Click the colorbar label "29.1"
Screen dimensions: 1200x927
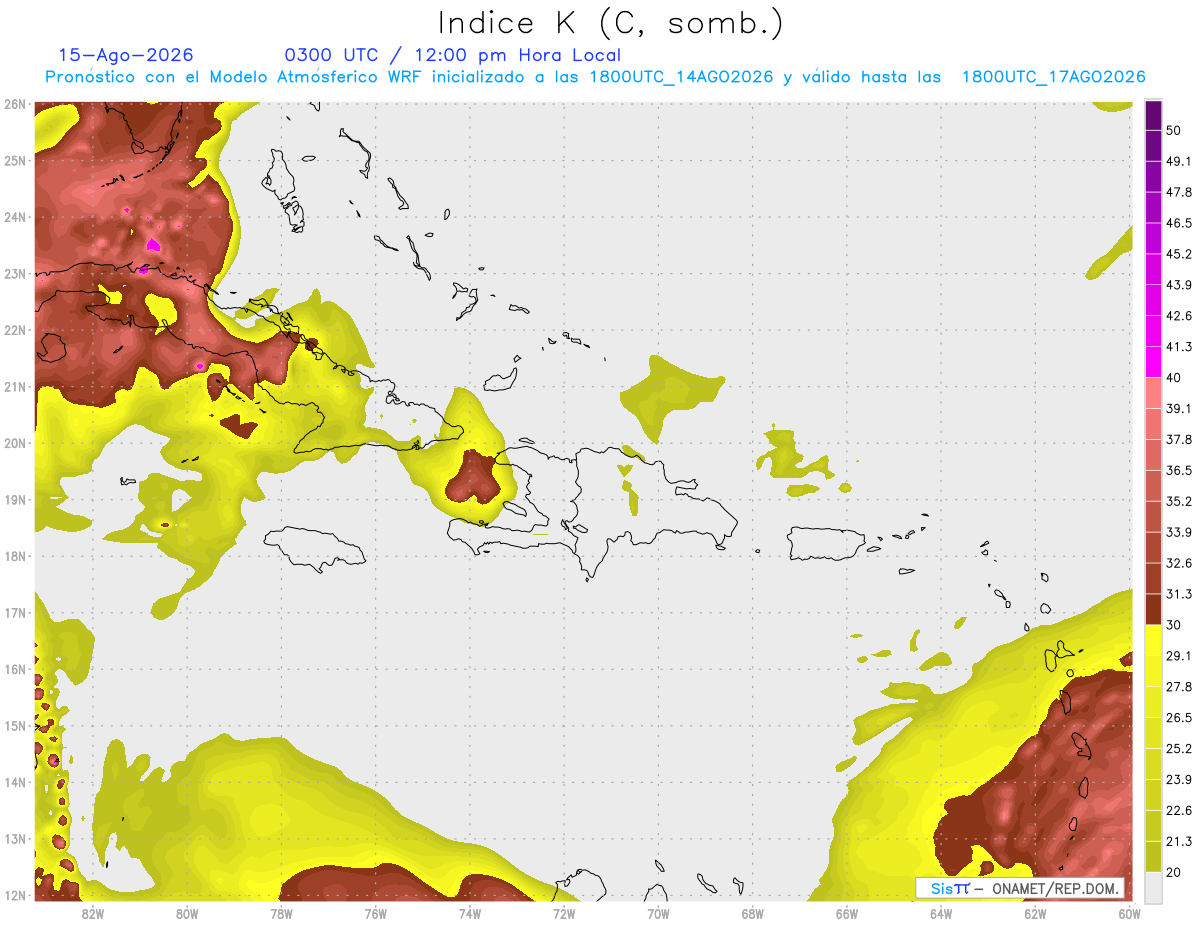click(1179, 656)
